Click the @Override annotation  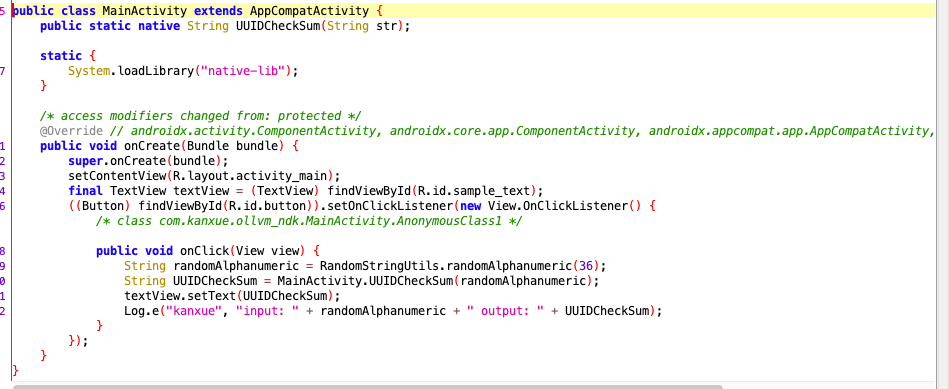click(x=71, y=131)
